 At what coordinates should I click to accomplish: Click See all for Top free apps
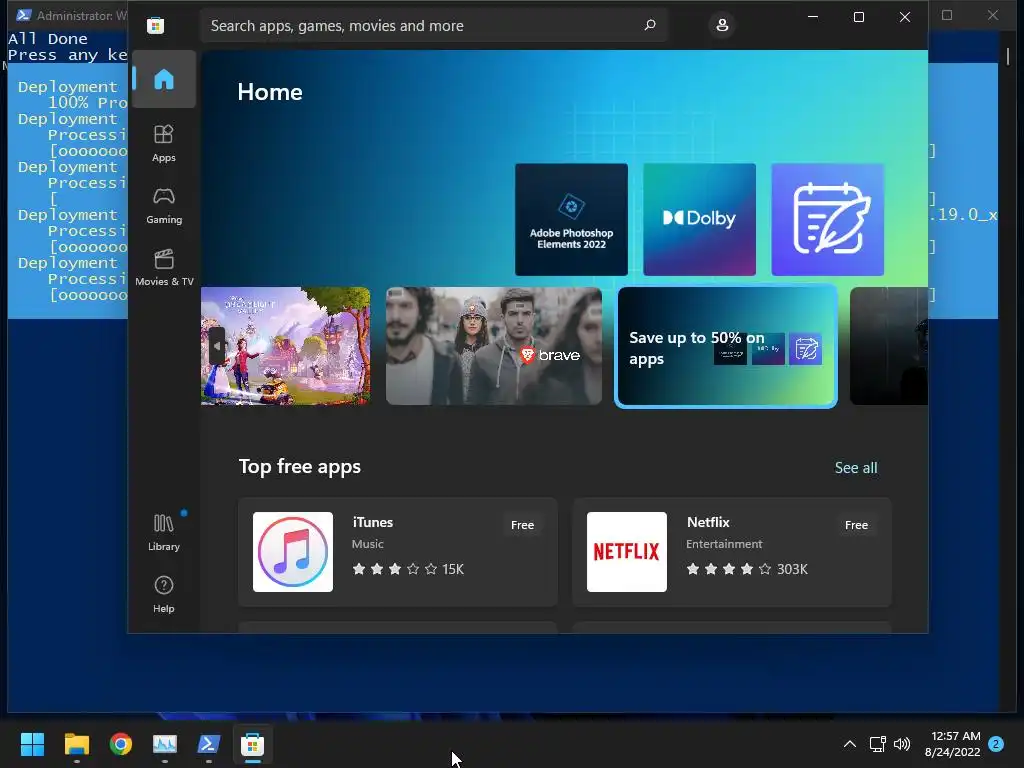[856, 468]
